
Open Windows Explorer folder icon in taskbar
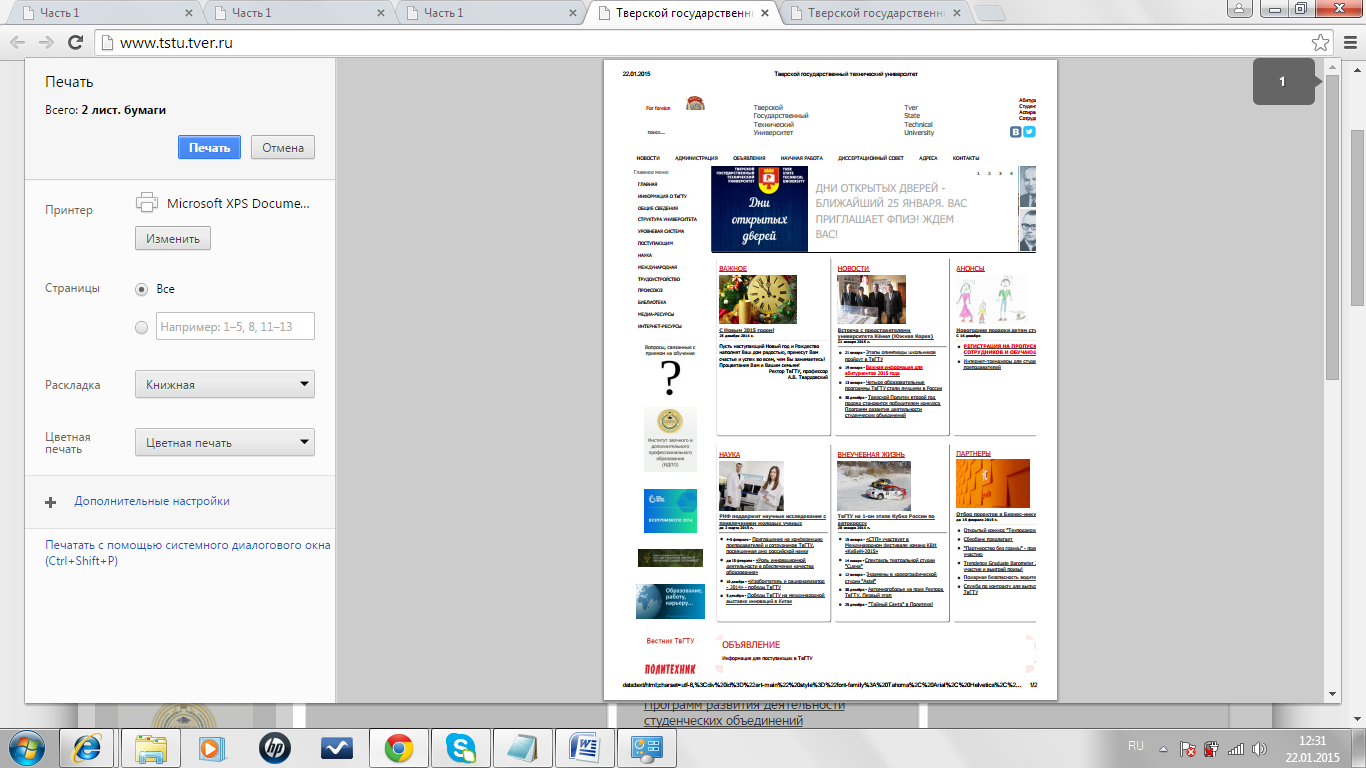pyautogui.click(x=151, y=747)
